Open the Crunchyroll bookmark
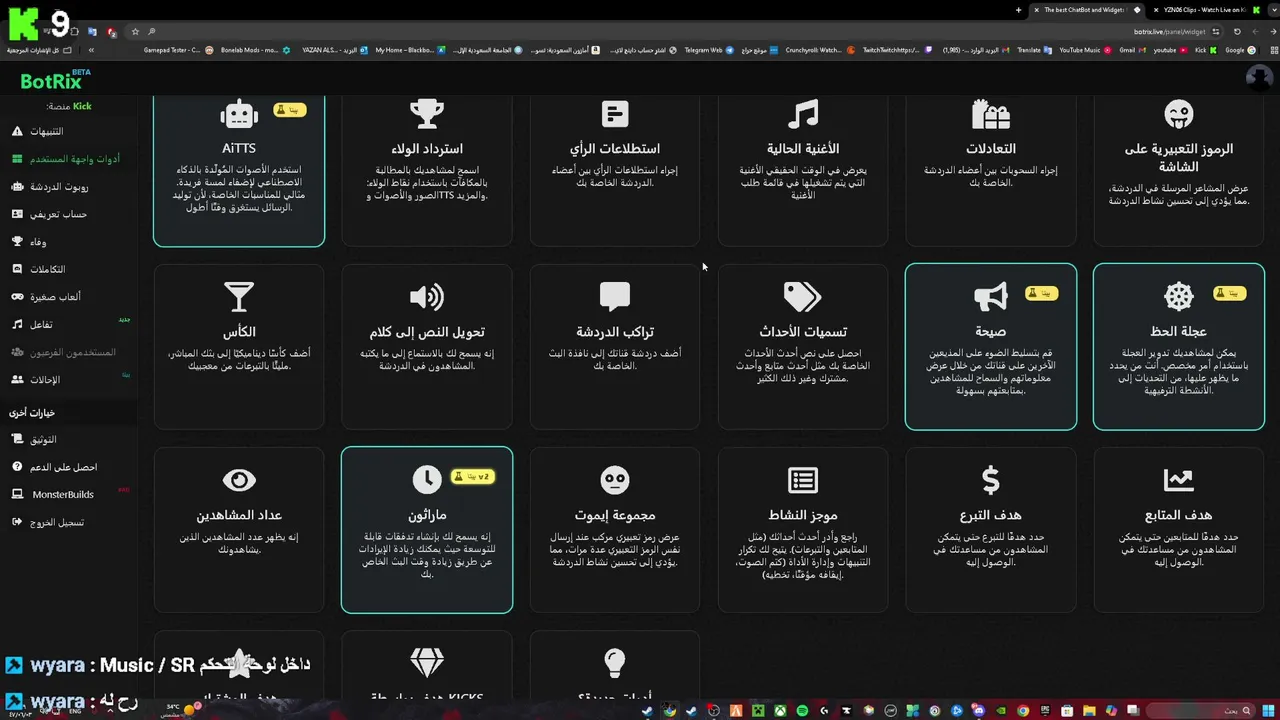Viewport: 1280px width, 720px height. (818, 50)
